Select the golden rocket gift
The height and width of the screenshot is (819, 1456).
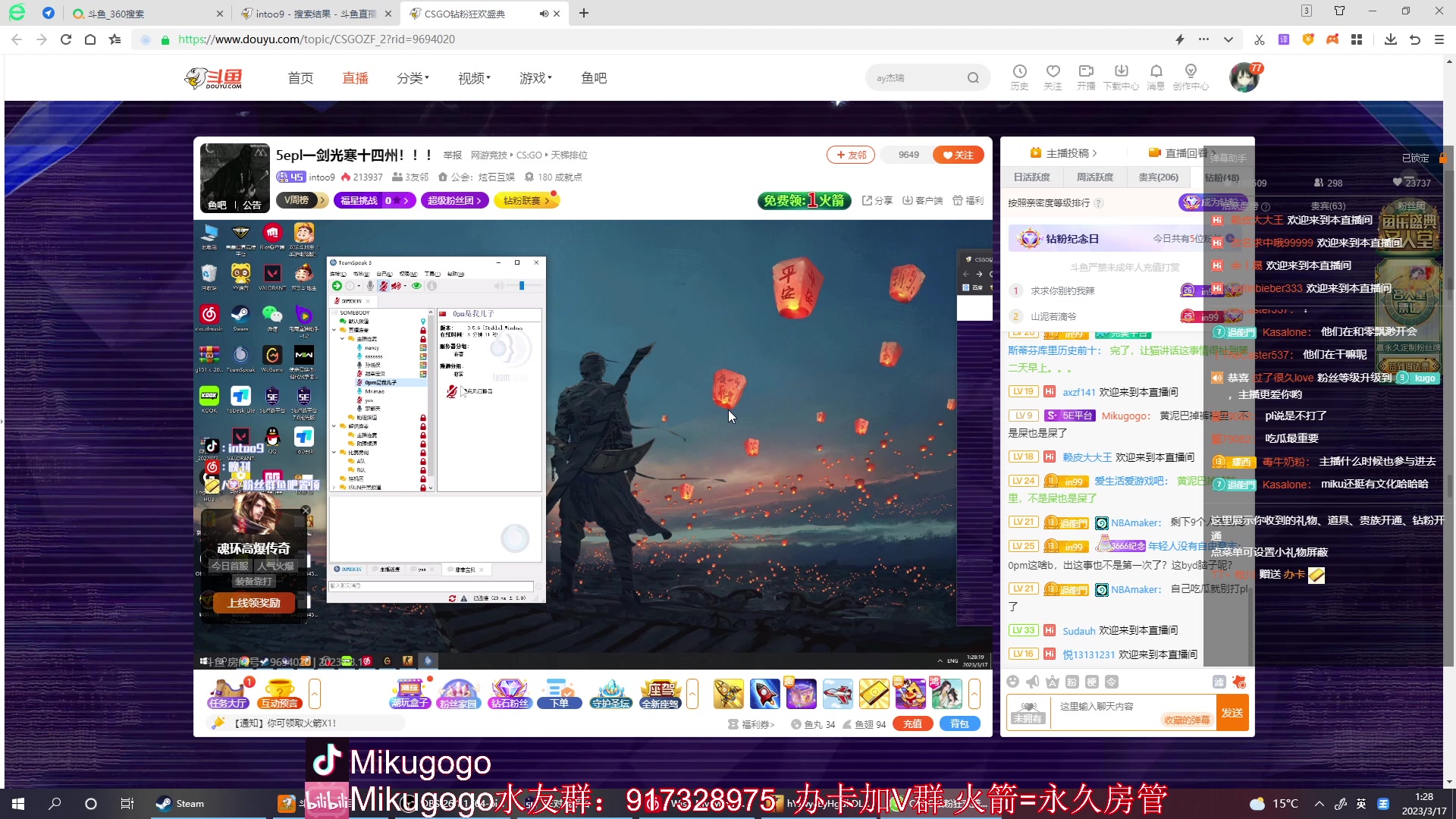click(x=728, y=693)
